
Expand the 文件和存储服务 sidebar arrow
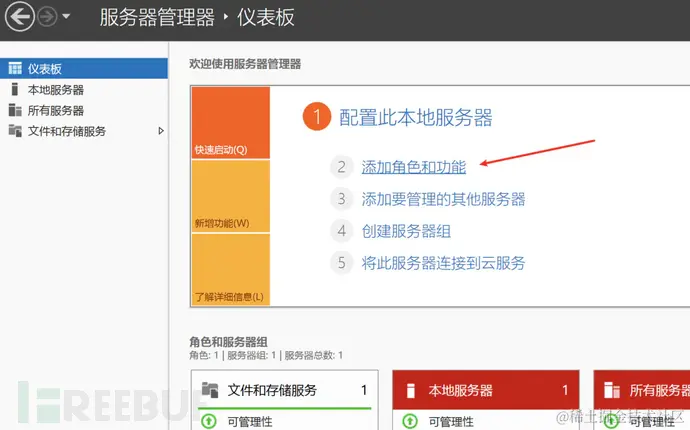pyautogui.click(x=161, y=131)
